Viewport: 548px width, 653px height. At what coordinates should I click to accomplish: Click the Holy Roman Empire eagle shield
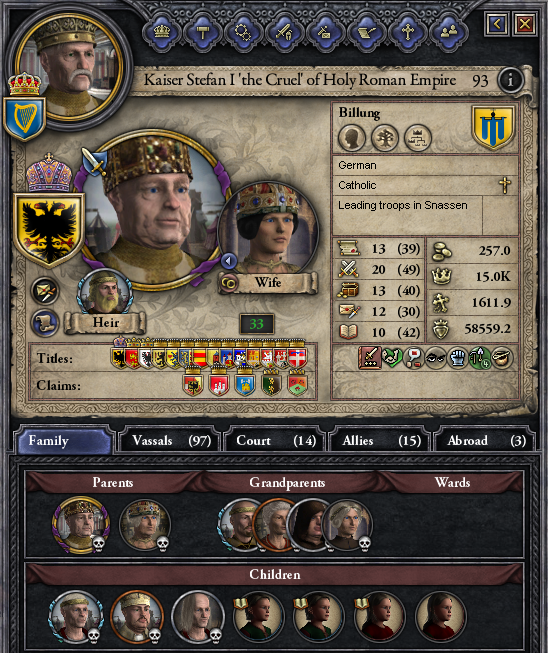click(49, 229)
